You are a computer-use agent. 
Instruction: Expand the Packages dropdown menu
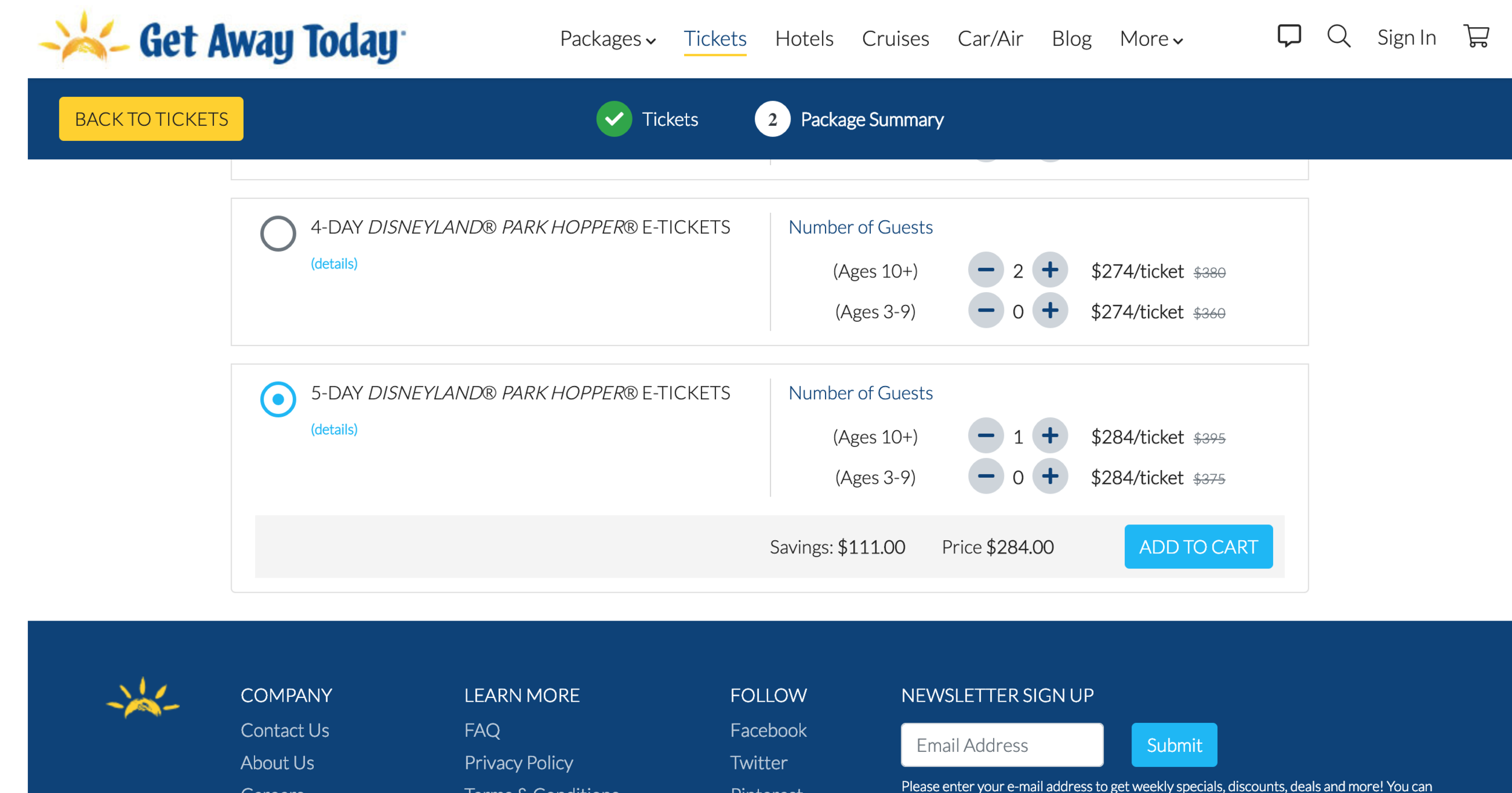[607, 39]
